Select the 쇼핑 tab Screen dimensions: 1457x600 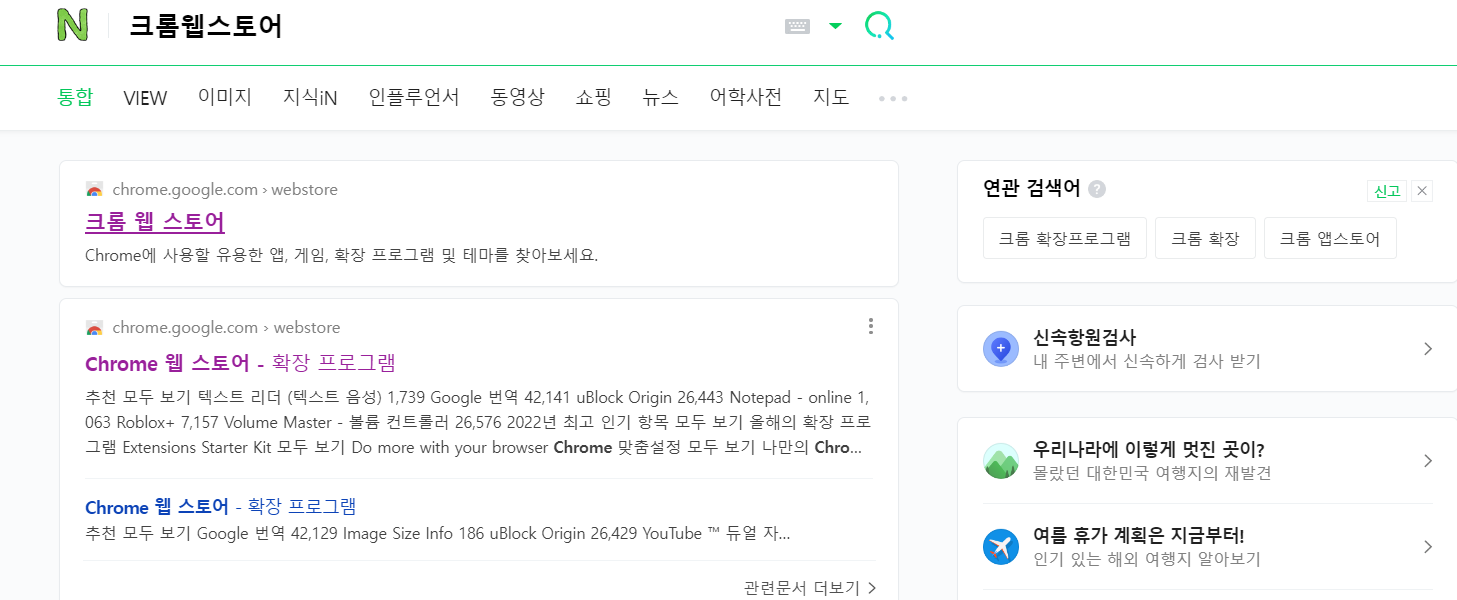tap(594, 97)
